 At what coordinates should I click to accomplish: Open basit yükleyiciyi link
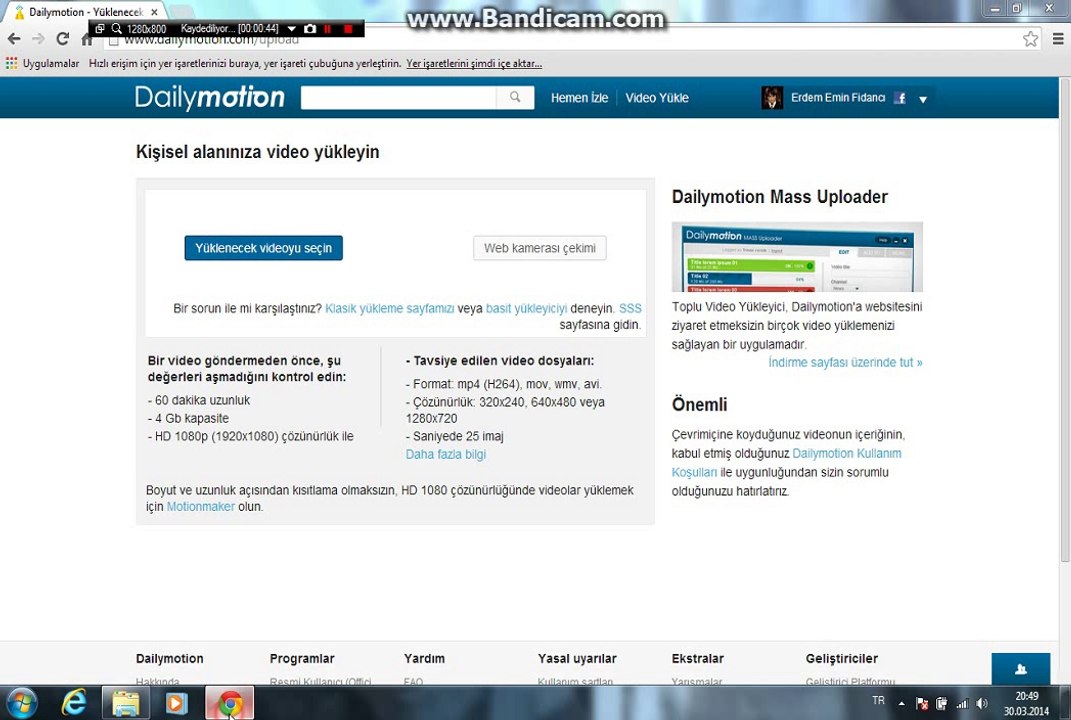point(526,308)
